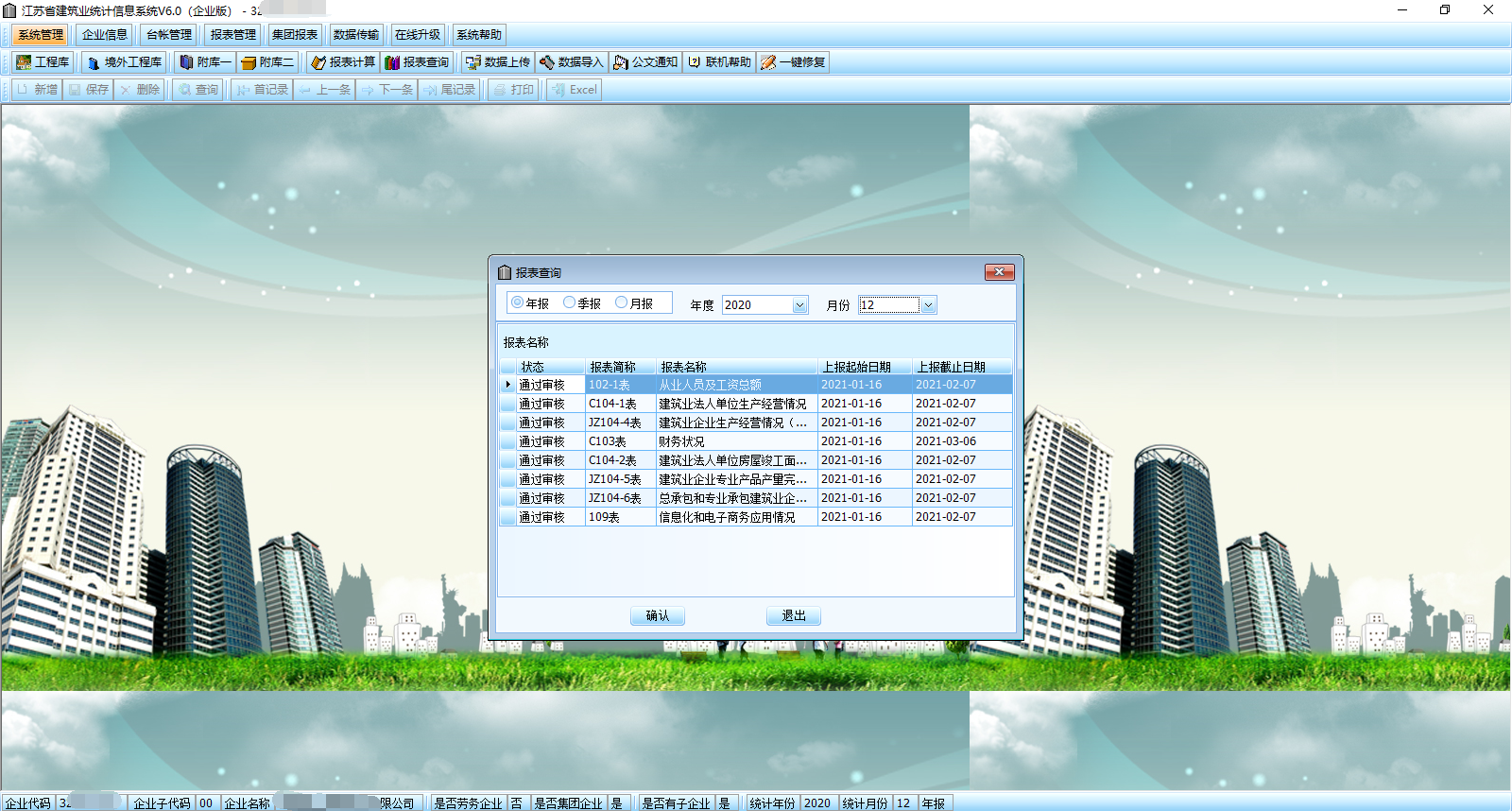Select the 月报 radio button

coord(634,303)
